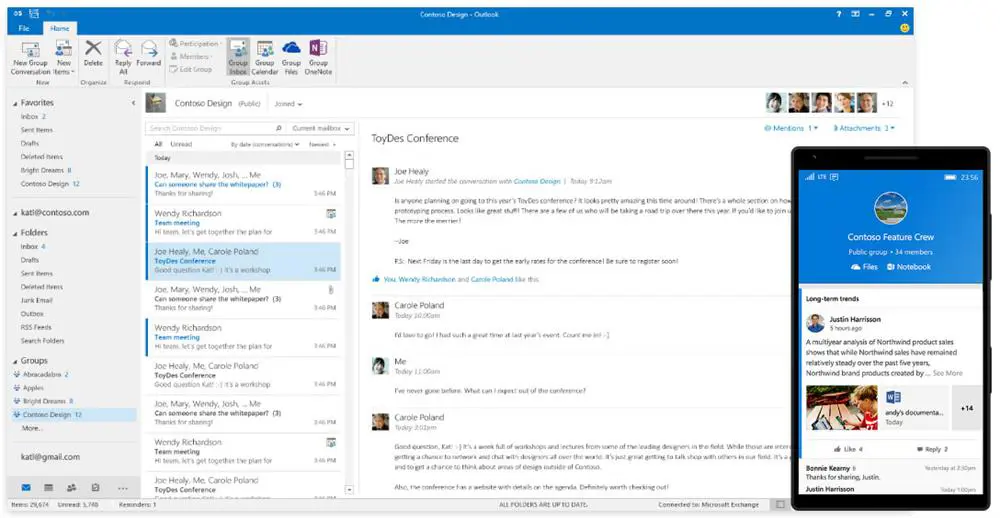This screenshot has width=1000, height=518.
Task: Switch to Mail in the navigation bar
Action: tap(26, 488)
